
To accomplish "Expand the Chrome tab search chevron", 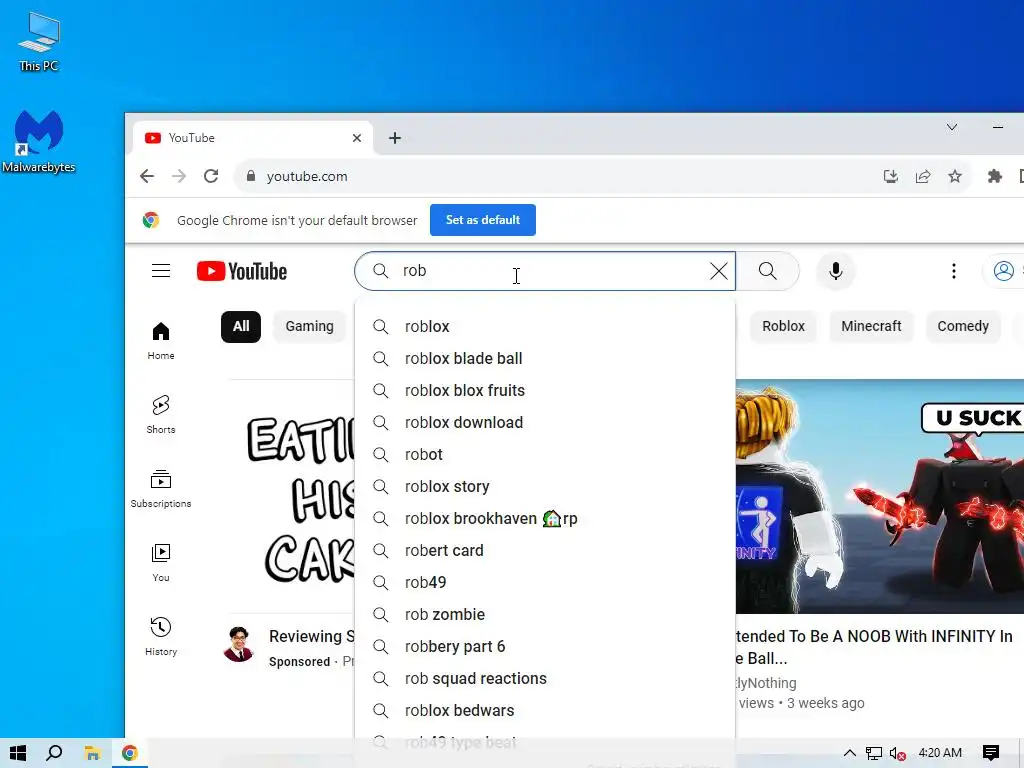I will tap(952, 127).
